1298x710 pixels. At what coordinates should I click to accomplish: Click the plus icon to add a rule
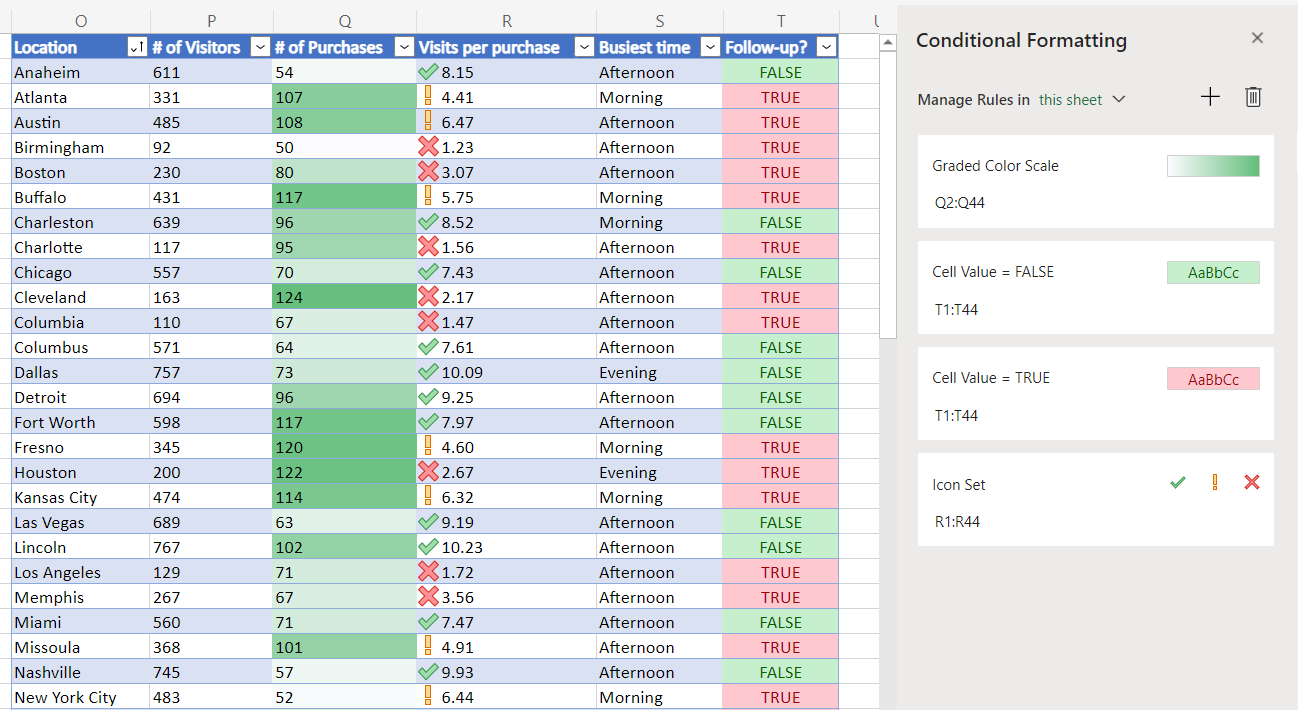click(1210, 97)
